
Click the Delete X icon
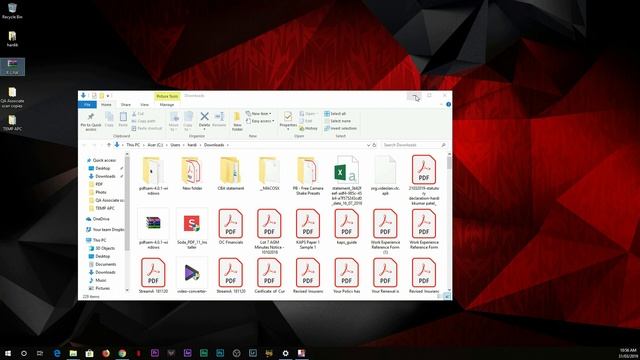click(204, 117)
